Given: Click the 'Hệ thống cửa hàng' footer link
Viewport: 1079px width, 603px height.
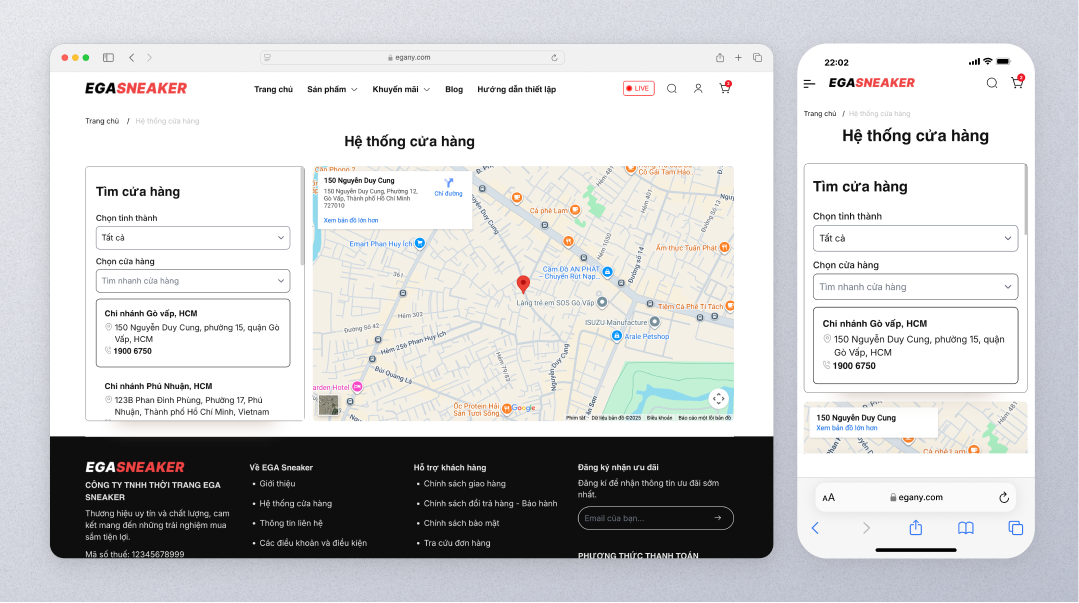Looking at the screenshot, I should pyautogui.click(x=295, y=503).
